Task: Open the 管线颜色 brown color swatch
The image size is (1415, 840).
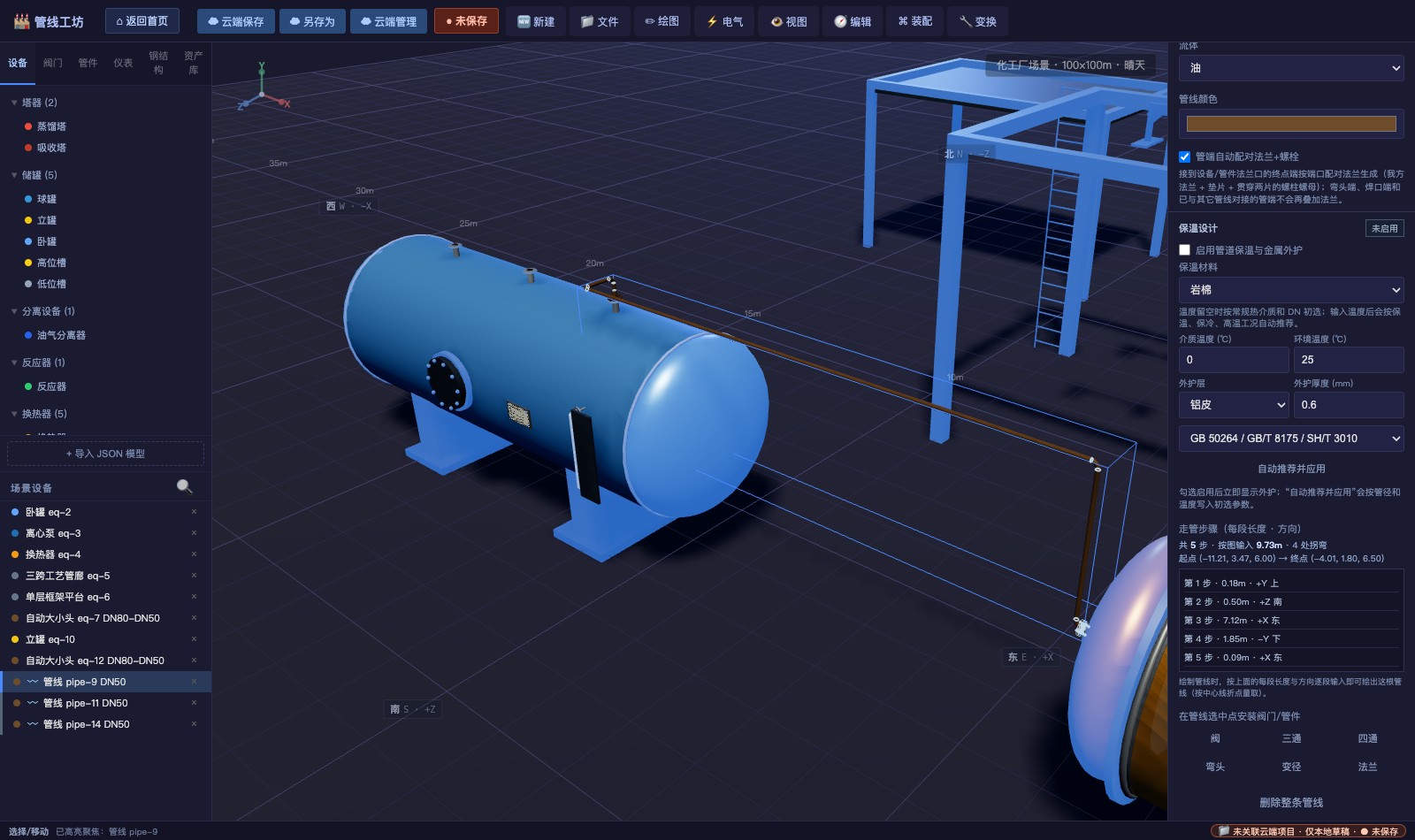Action: pyautogui.click(x=1291, y=124)
